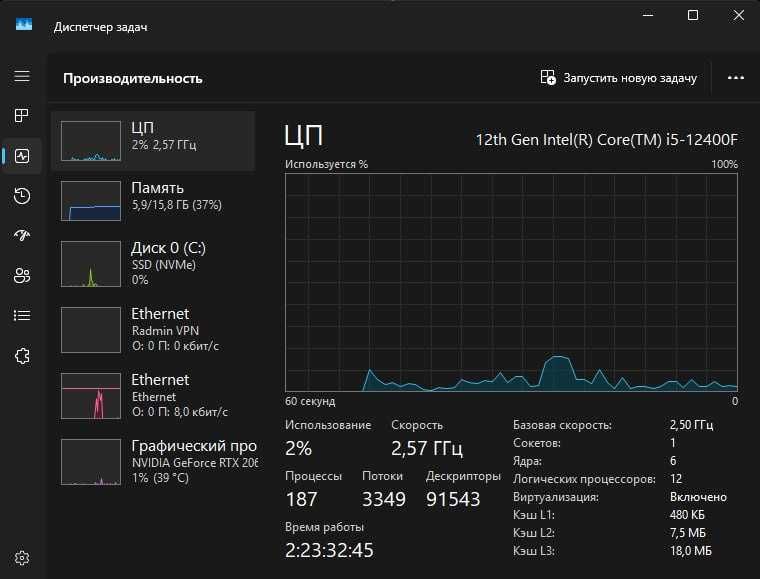Open Task Manager settings gear

(x=22, y=558)
